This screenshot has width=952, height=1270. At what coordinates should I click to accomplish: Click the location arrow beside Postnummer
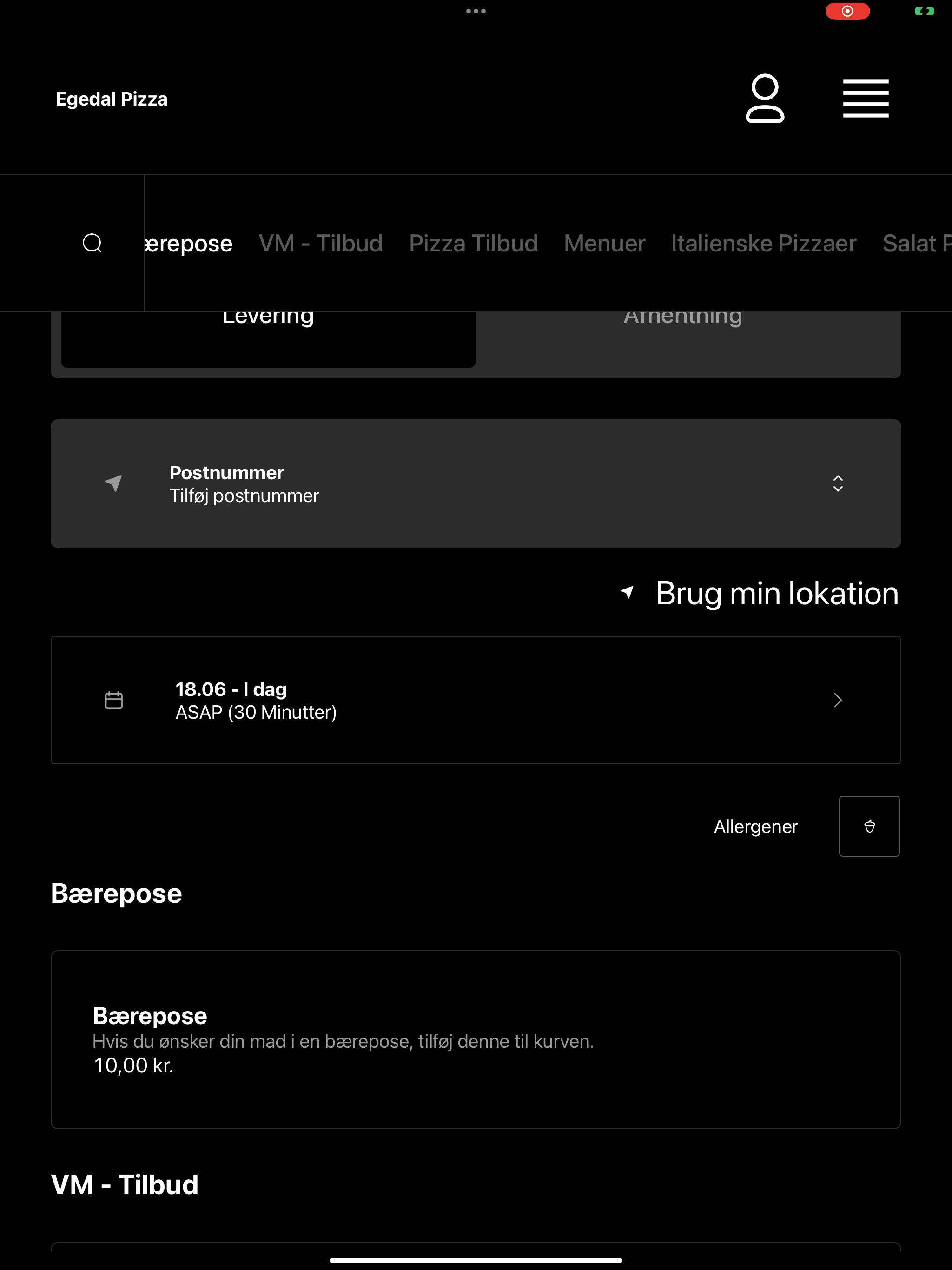114,483
